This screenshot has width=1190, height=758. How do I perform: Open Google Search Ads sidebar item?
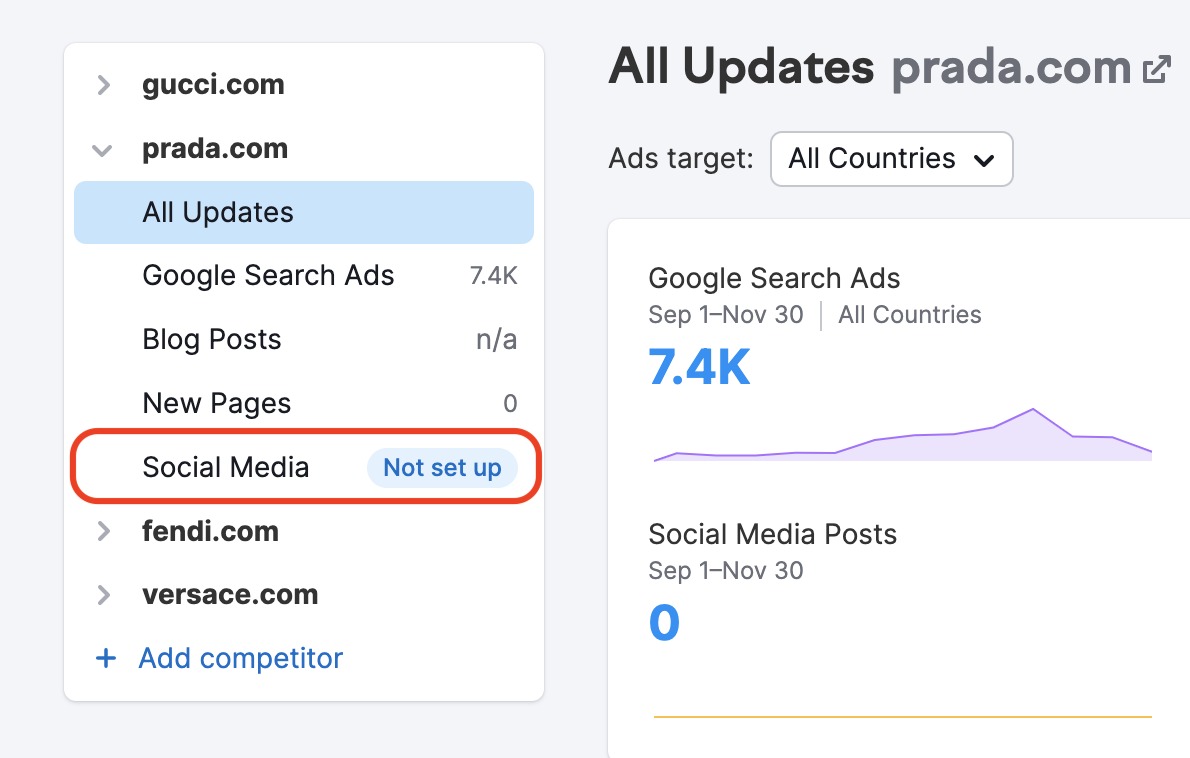click(304, 275)
